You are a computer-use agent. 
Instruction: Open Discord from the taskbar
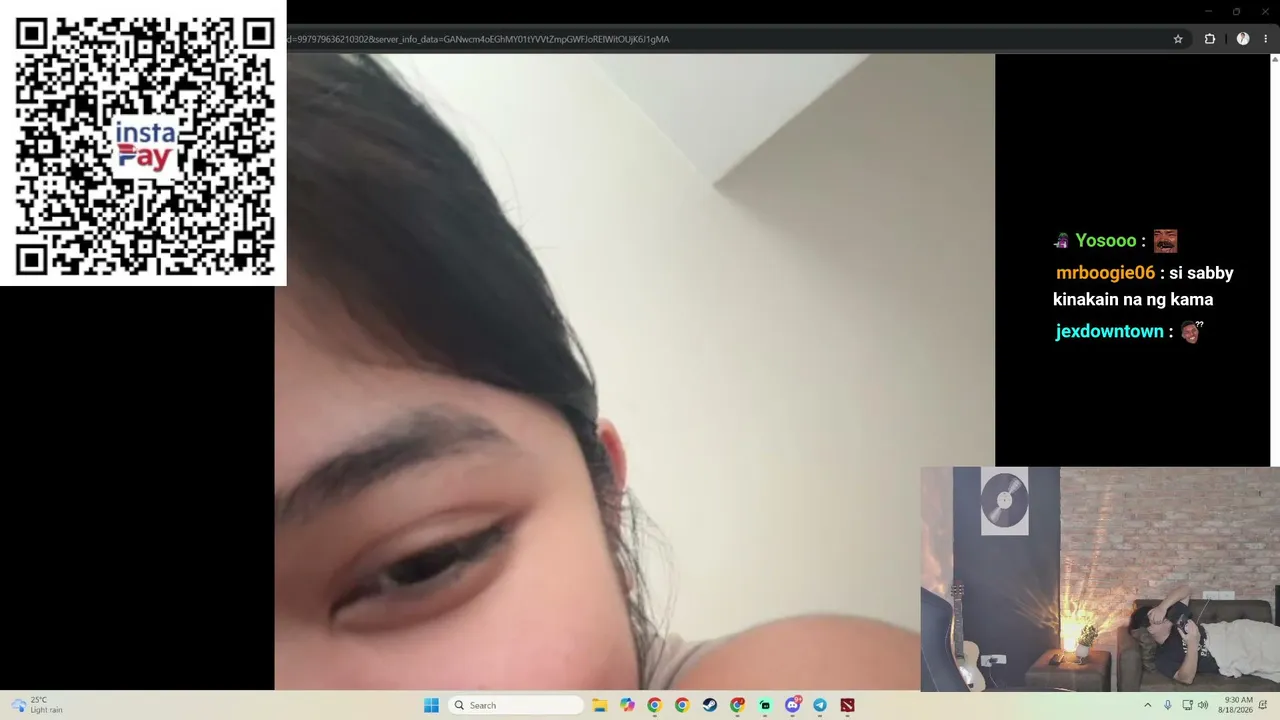pos(793,705)
